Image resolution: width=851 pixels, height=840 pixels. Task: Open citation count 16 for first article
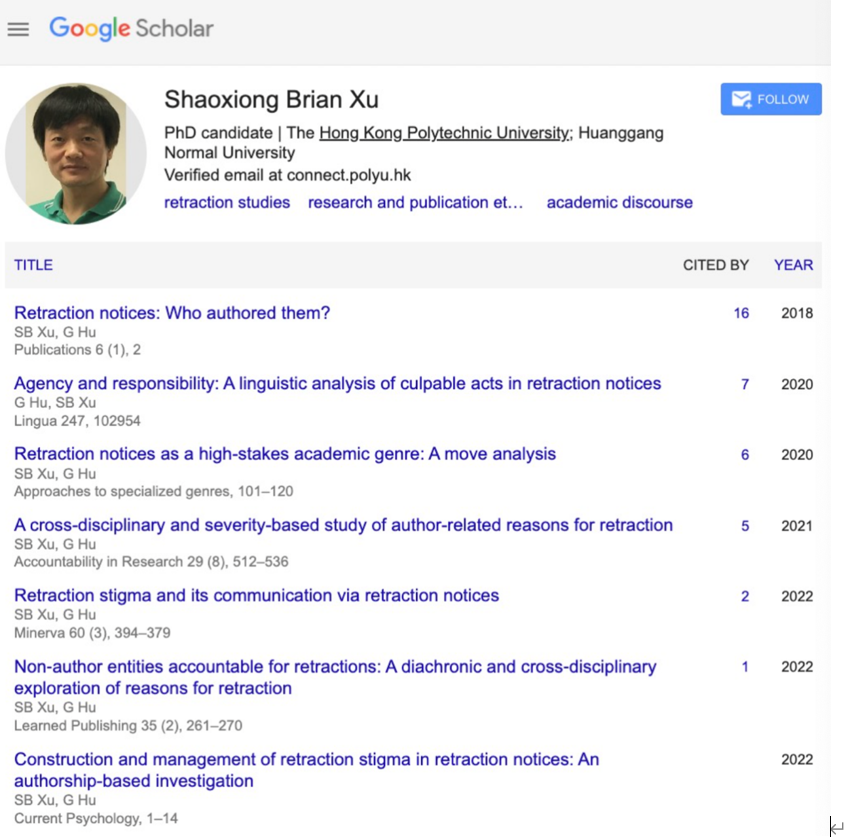tap(741, 313)
